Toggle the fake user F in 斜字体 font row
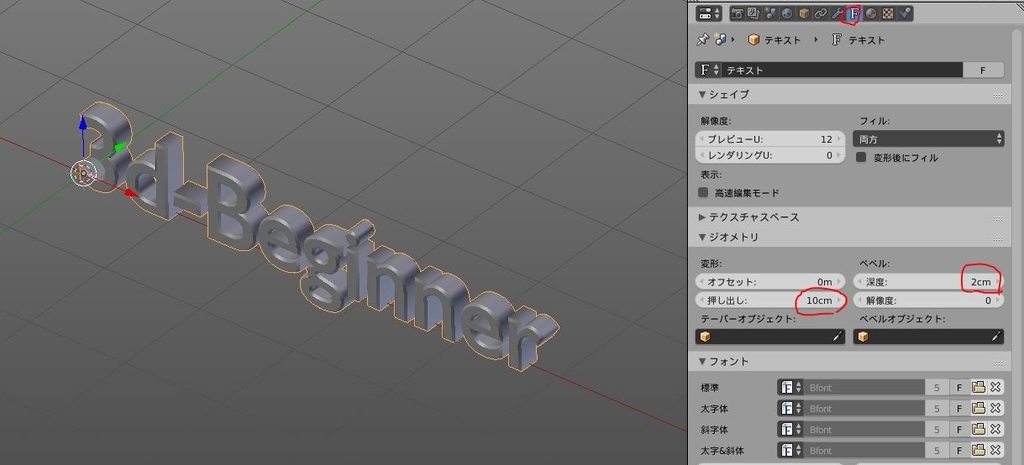This screenshot has width=1024, height=465. [x=959, y=430]
